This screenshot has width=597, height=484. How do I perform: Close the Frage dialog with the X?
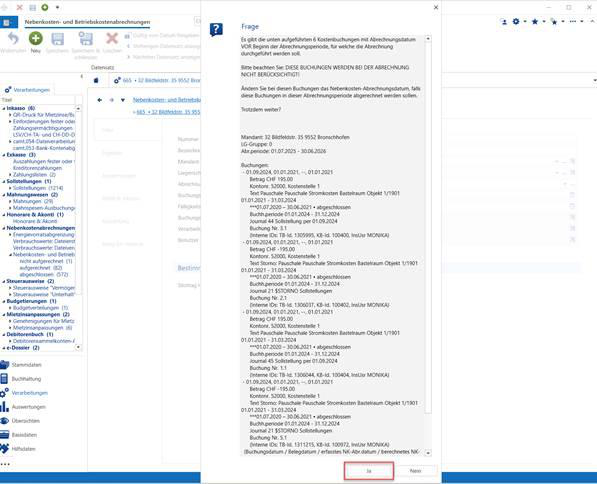click(x=436, y=7)
